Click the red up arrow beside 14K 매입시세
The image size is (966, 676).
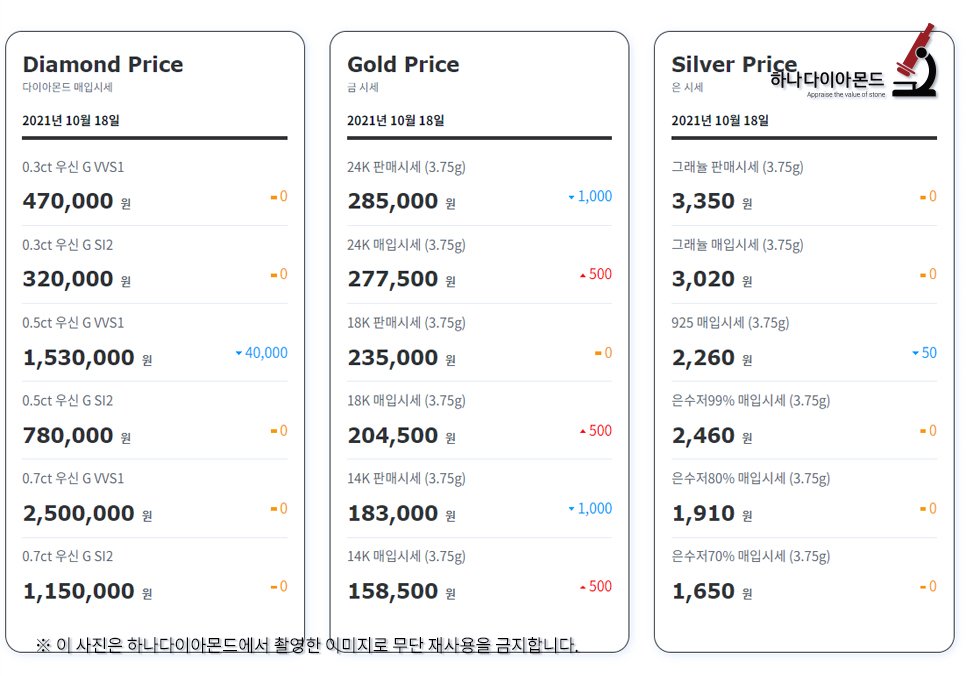click(583, 587)
